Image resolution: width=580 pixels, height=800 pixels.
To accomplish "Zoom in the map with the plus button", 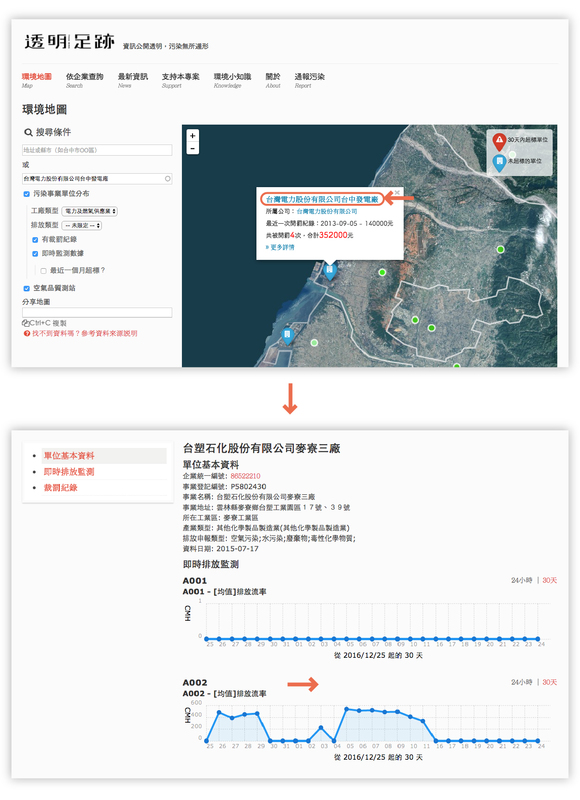I will (192, 136).
